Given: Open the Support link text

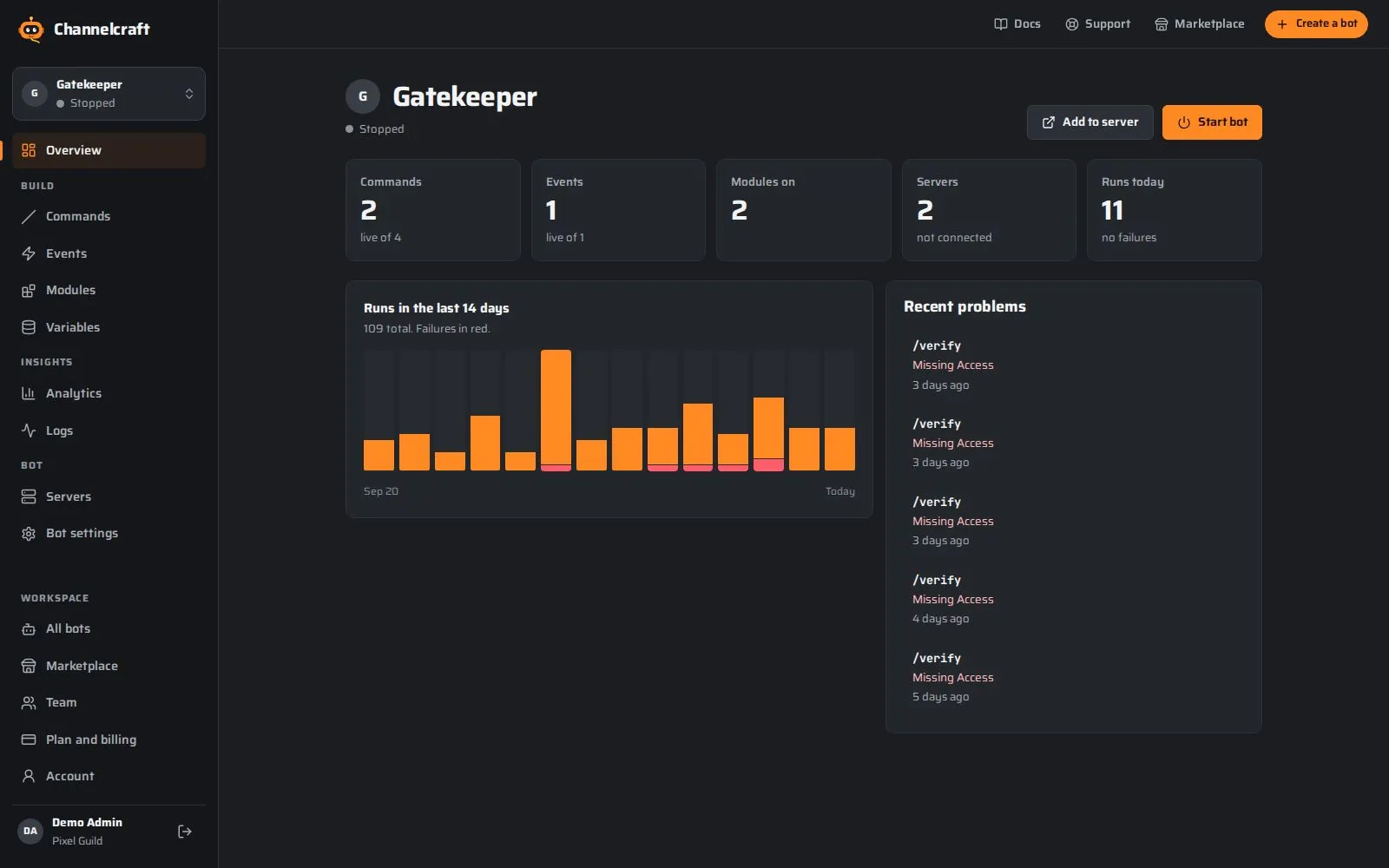Looking at the screenshot, I should (x=1108, y=24).
